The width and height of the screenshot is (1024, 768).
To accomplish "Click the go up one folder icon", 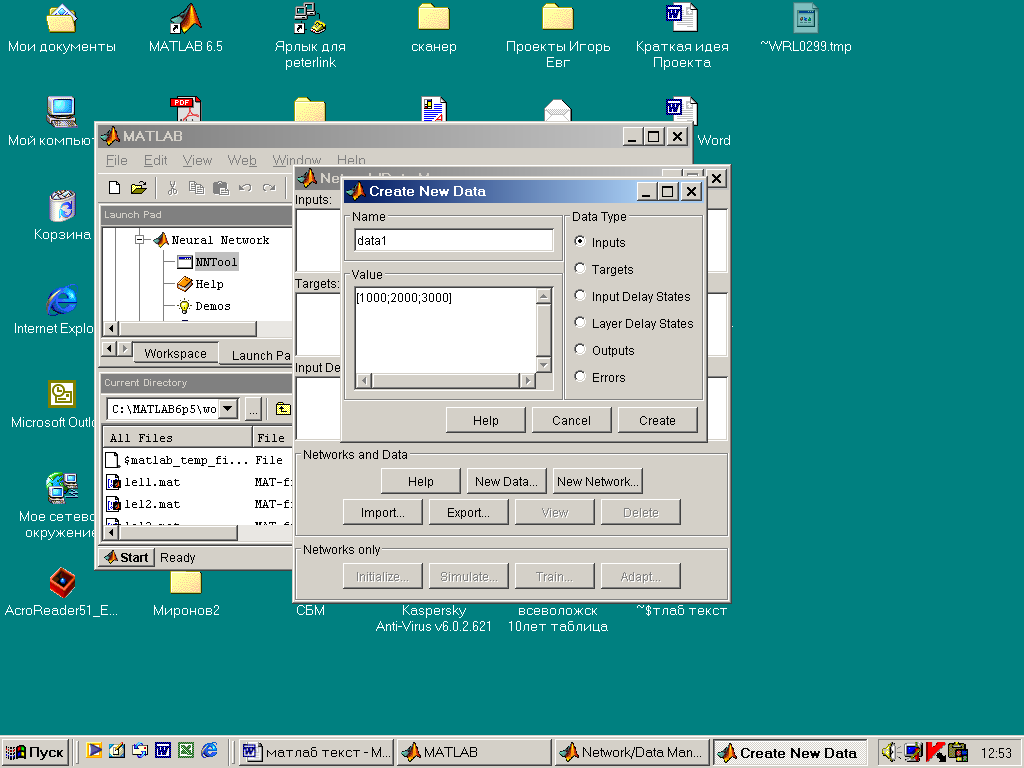I will pyautogui.click(x=283, y=409).
